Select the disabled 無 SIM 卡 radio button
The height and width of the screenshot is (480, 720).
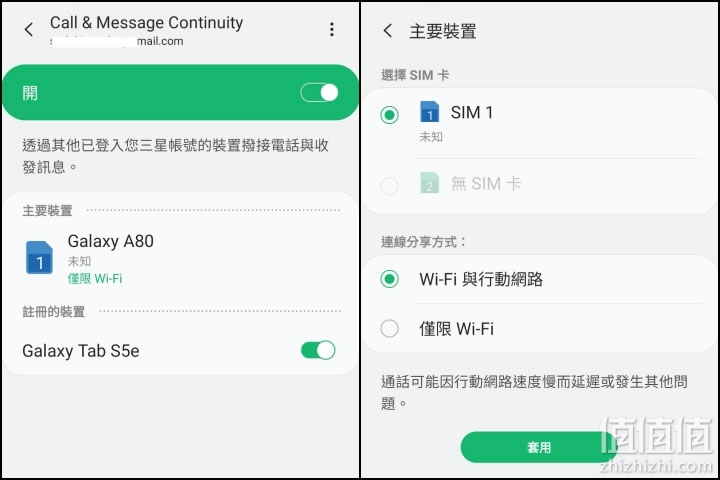389,186
